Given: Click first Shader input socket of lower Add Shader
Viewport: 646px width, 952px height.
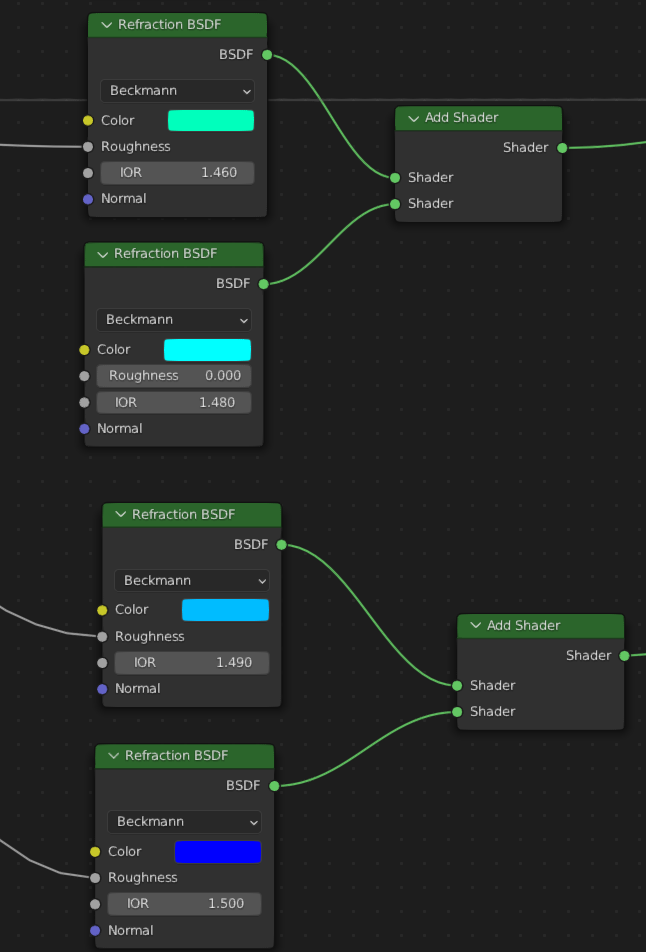Looking at the screenshot, I should coord(457,685).
